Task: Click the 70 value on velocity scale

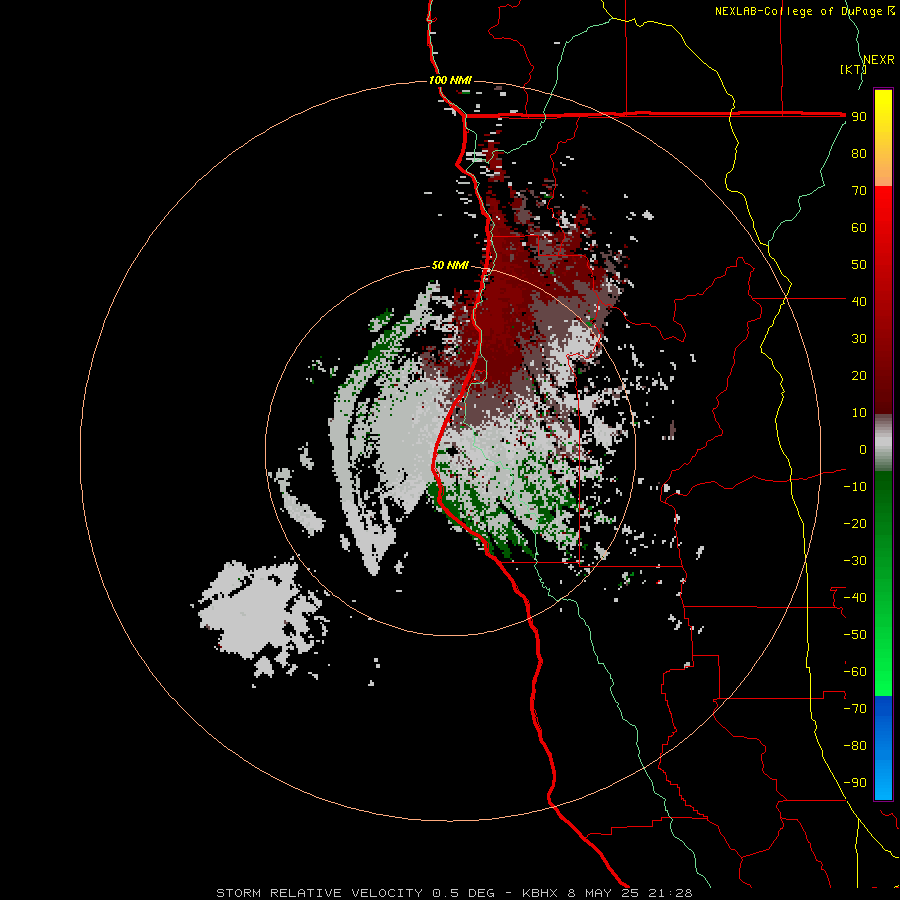Action: [859, 191]
